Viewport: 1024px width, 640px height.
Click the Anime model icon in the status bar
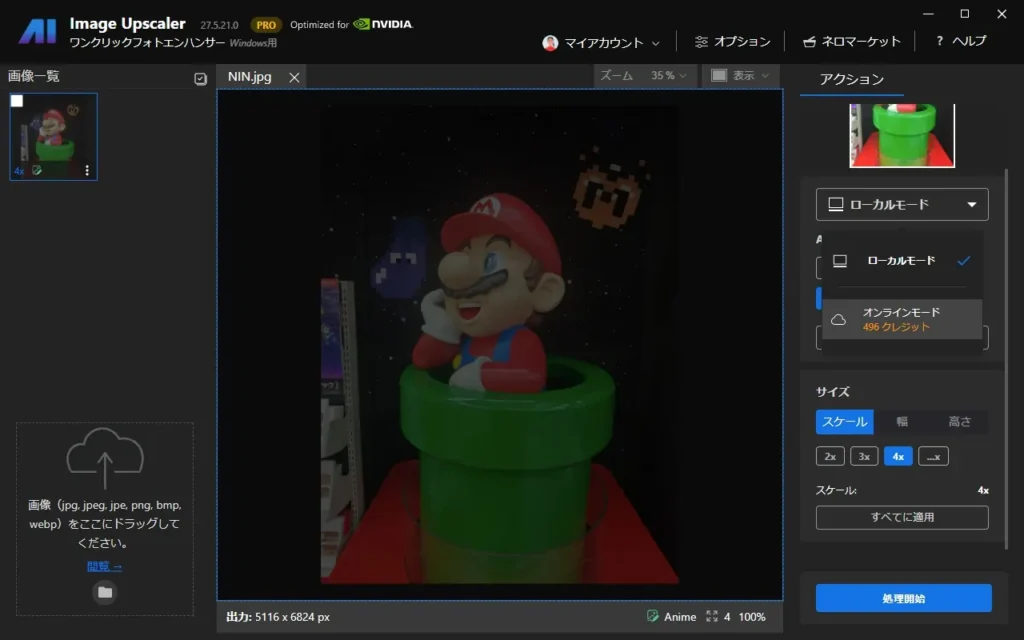653,617
